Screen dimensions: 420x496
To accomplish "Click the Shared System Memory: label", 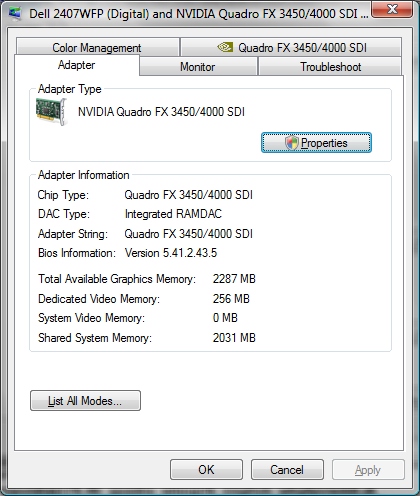I will coord(95,338).
